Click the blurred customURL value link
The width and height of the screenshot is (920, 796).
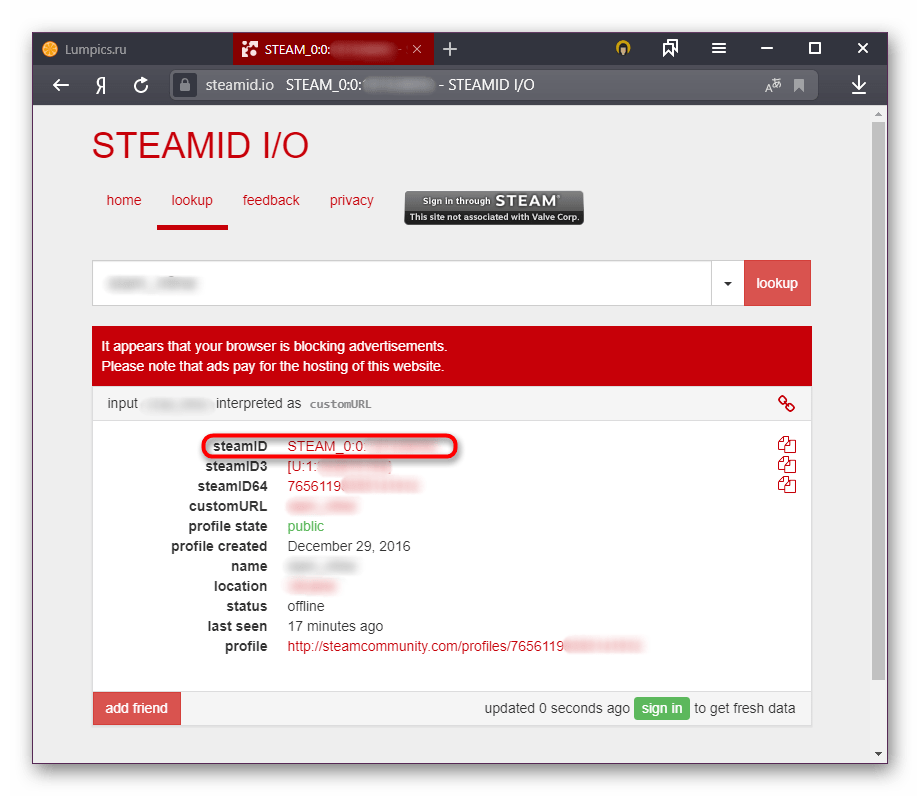322,506
